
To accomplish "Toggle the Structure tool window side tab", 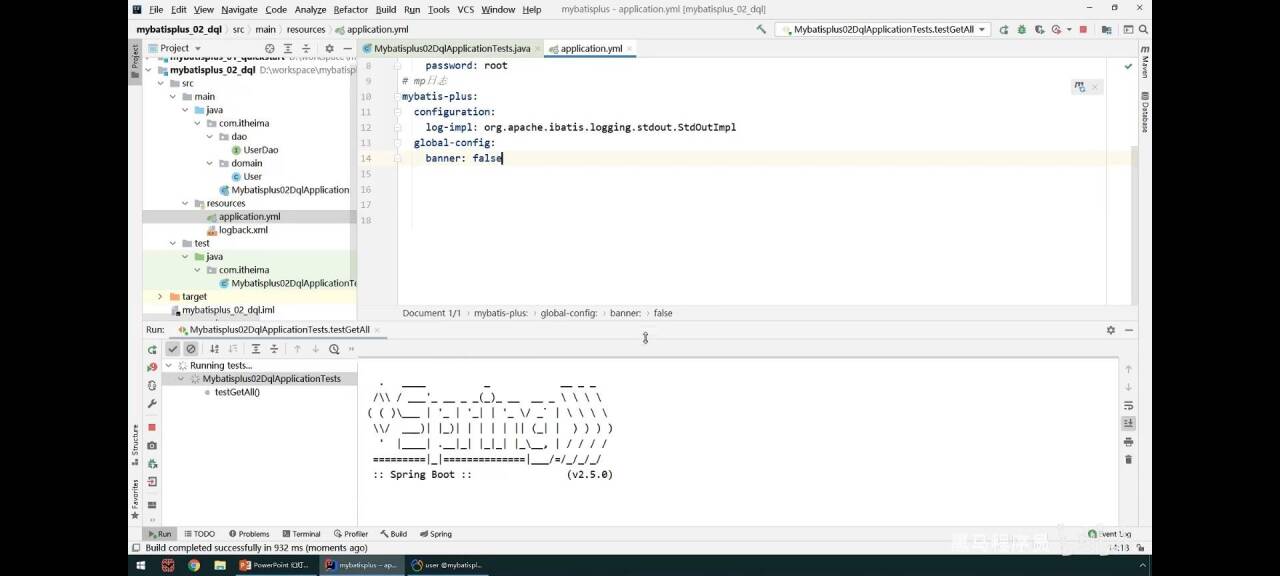I will click(135, 443).
